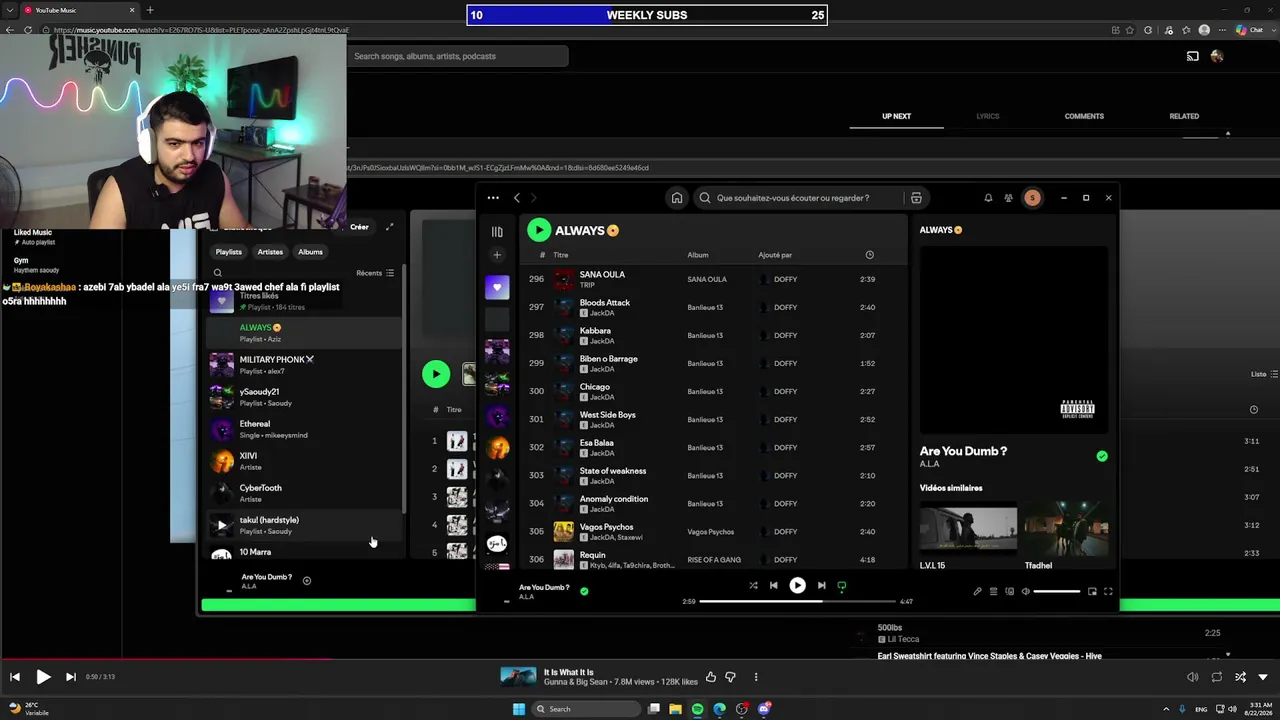Open the Spotify mini player icon

tap(1092, 591)
